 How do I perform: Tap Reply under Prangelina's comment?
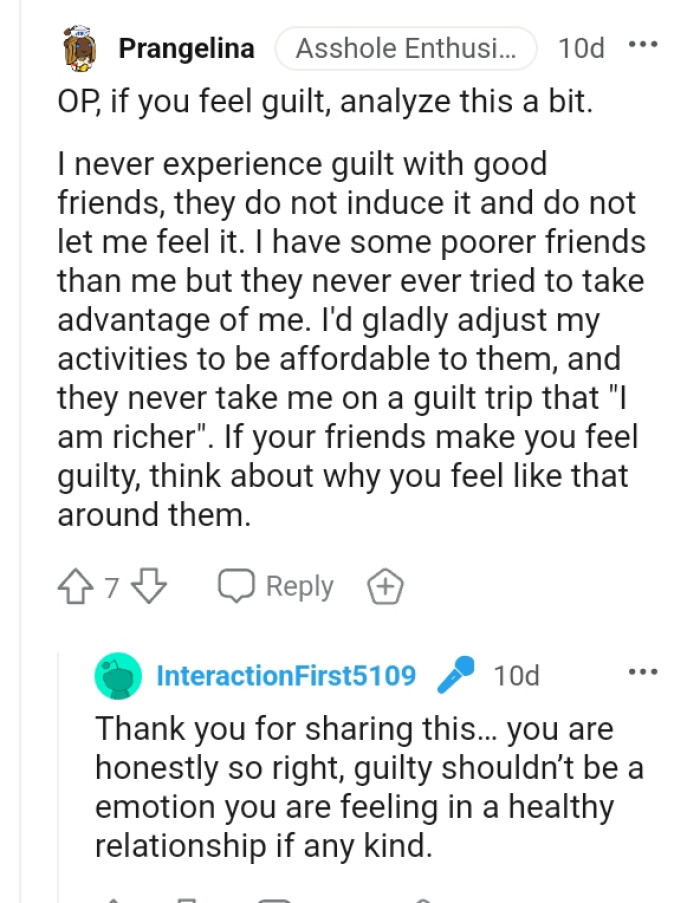pyautogui.click(x=298, y=586)
